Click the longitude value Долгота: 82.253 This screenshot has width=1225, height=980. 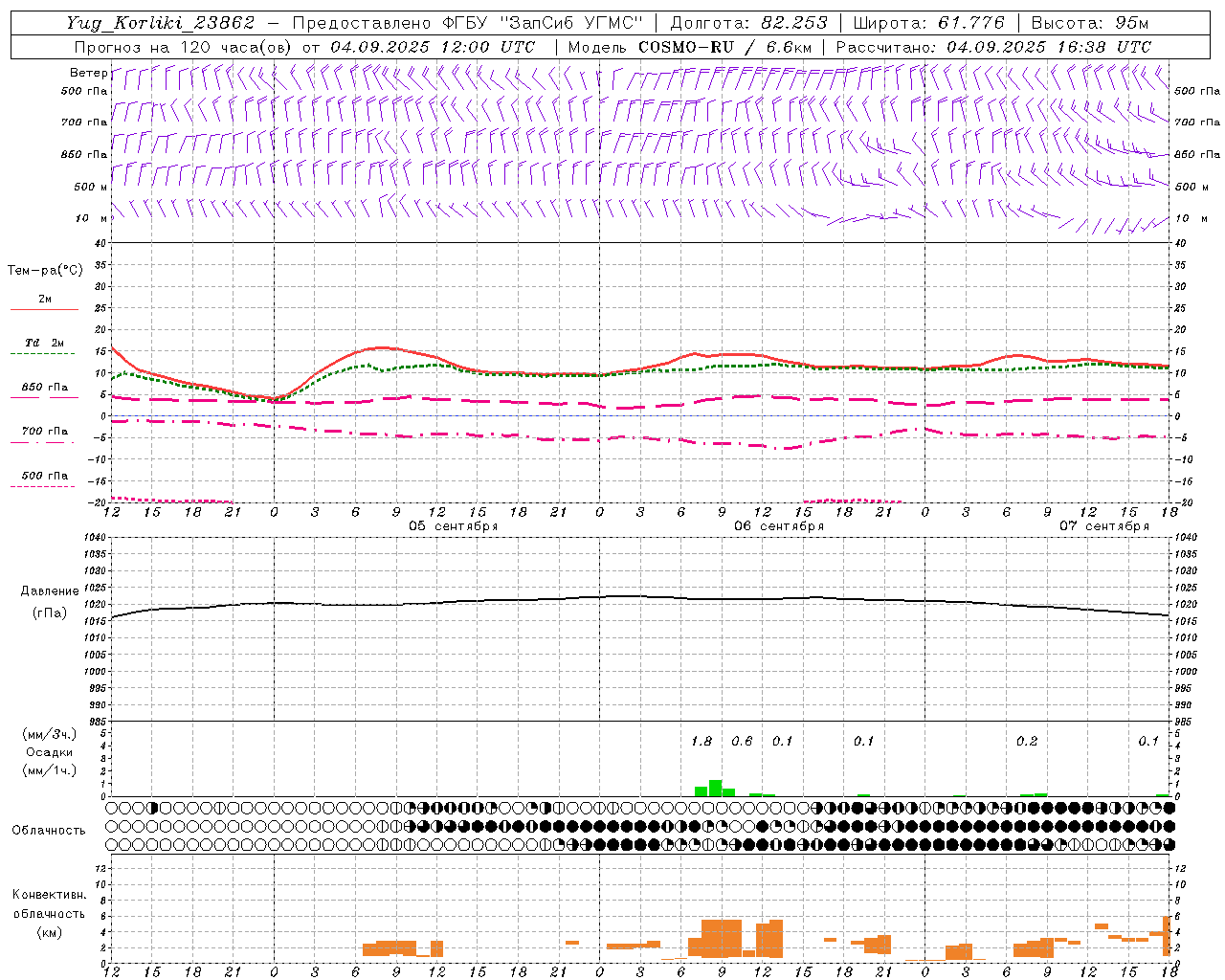(749, 23)
